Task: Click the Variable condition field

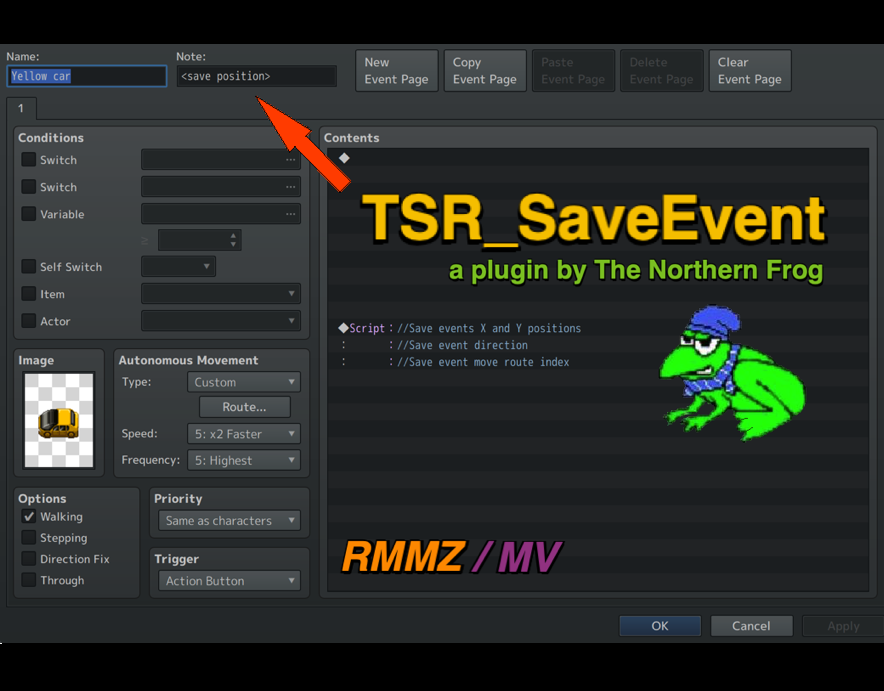Action: [221, 214]
